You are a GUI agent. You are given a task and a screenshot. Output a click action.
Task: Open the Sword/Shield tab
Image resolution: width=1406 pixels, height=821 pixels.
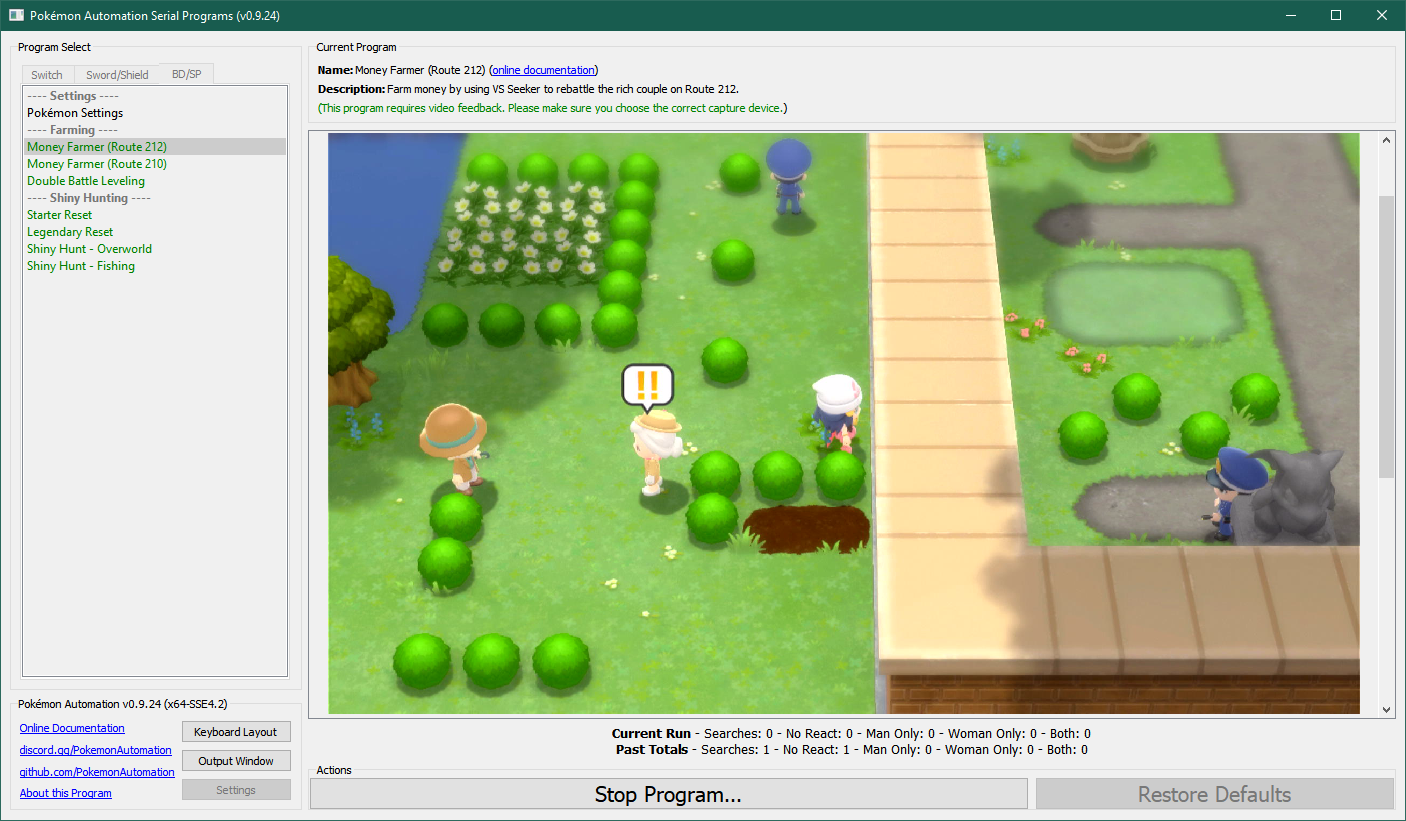(x=117, y=75)
